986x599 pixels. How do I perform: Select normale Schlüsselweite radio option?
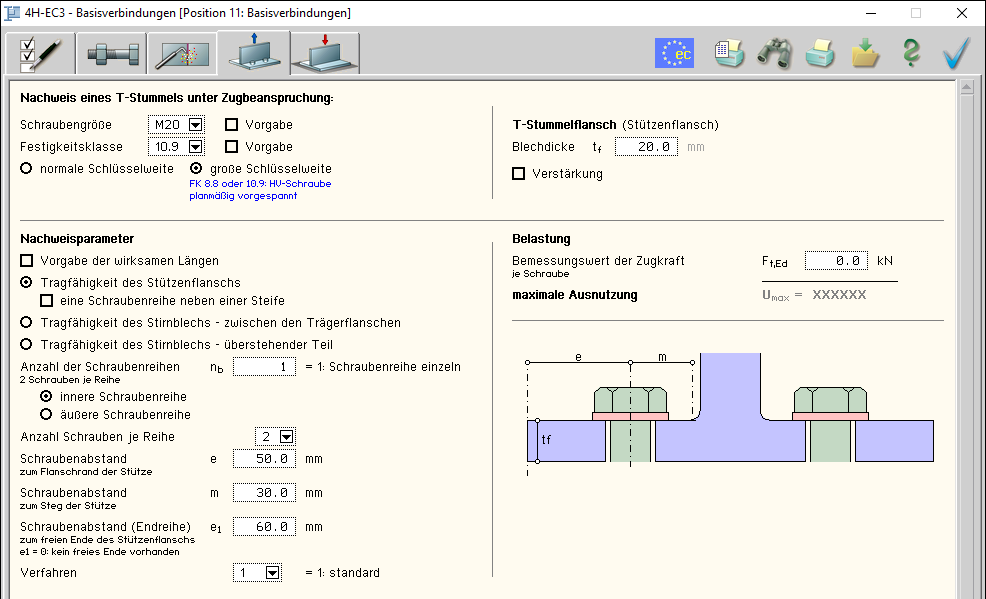[27, 169]
